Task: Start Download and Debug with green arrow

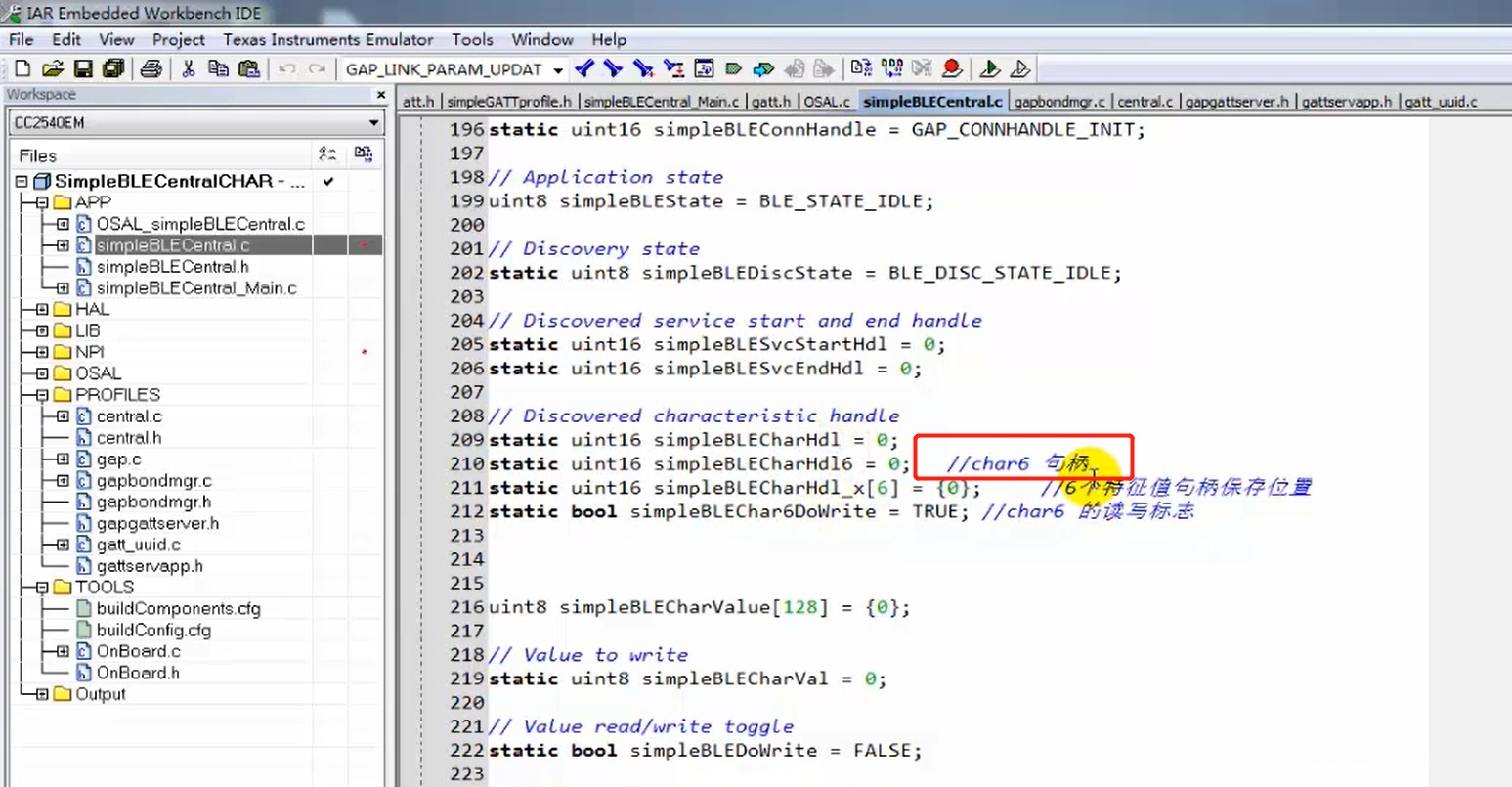Action: click(x=989, y=68)
